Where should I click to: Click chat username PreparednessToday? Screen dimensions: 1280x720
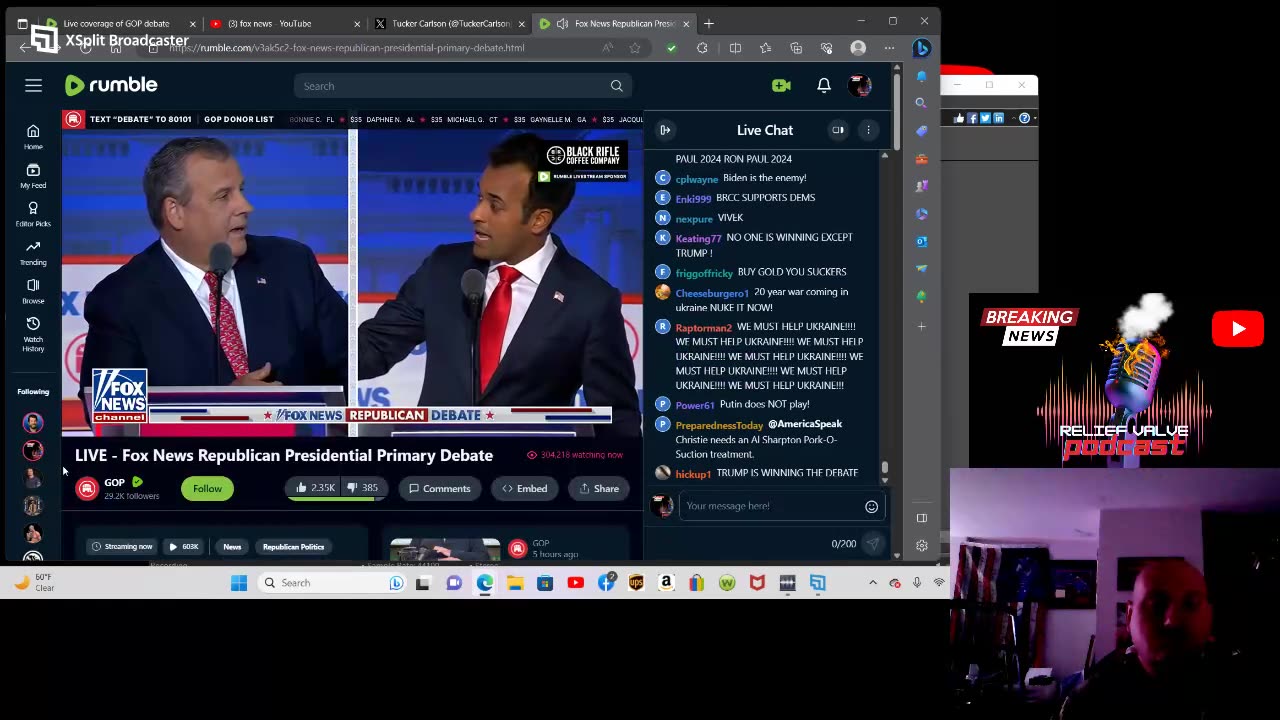719,425
